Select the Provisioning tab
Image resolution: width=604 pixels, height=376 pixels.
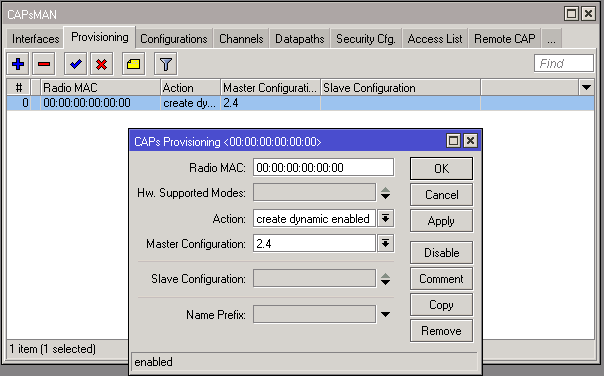[100, 37]
